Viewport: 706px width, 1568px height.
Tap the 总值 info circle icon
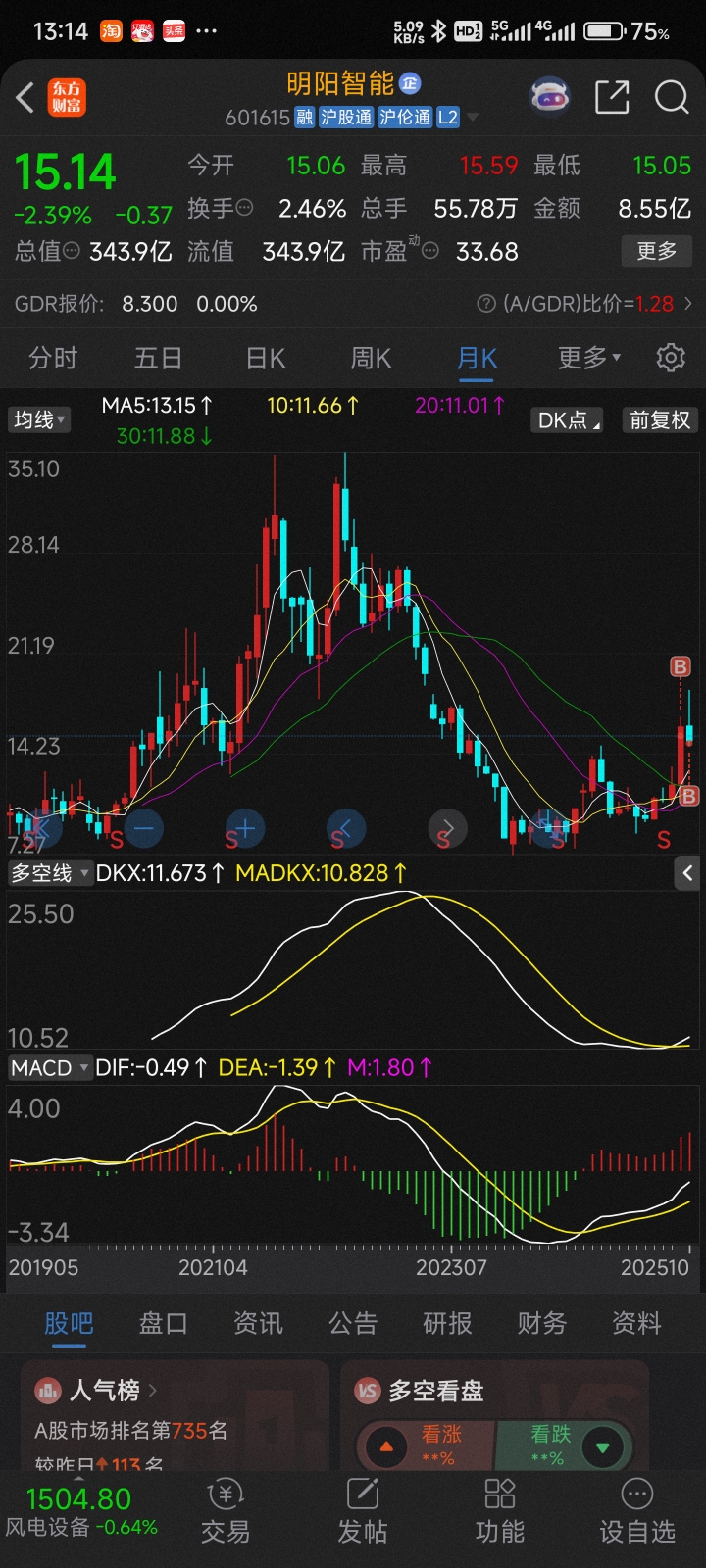click(x=72, y=251)
